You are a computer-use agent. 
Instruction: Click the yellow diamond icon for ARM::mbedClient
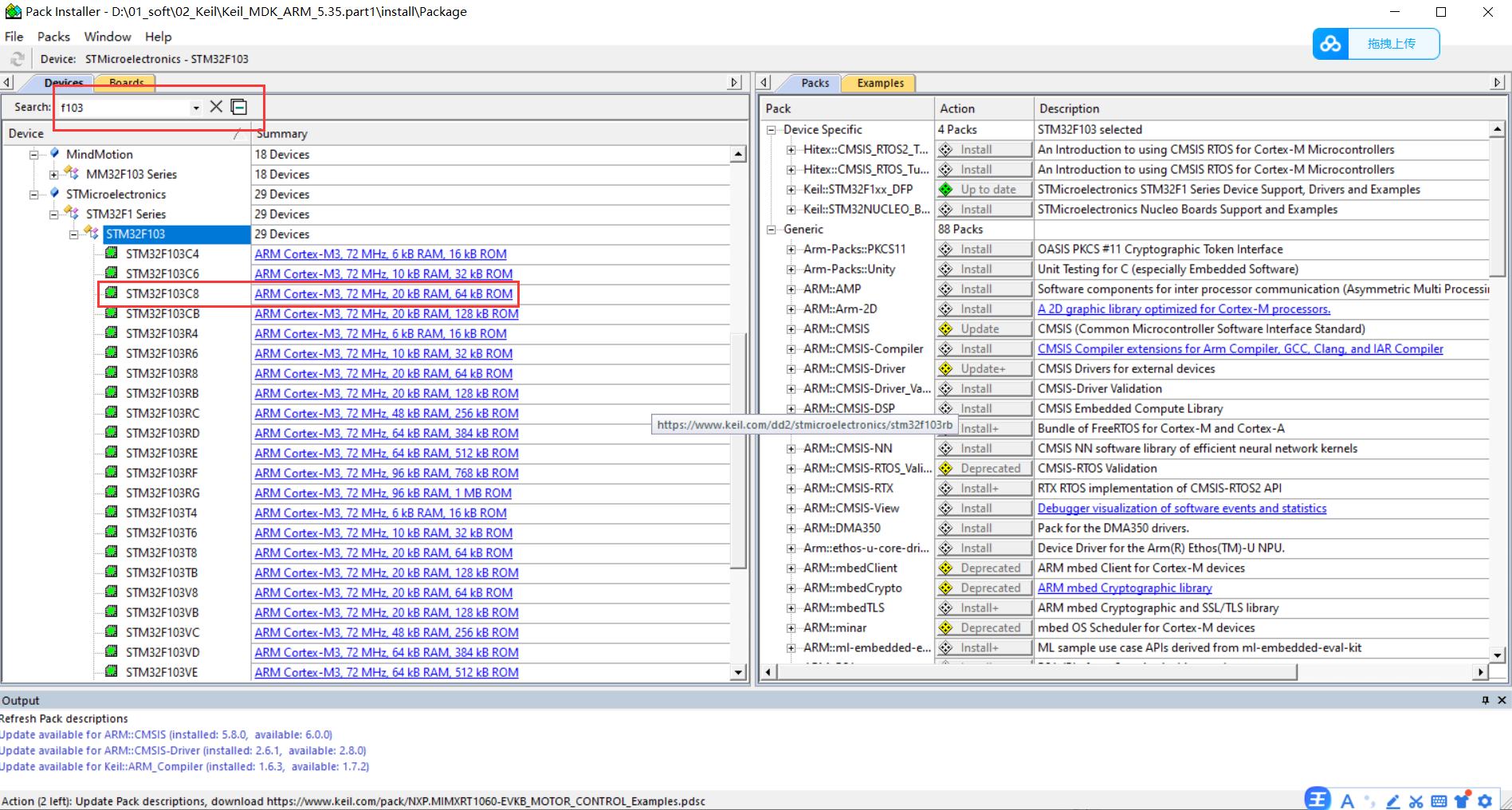[946, 568]
